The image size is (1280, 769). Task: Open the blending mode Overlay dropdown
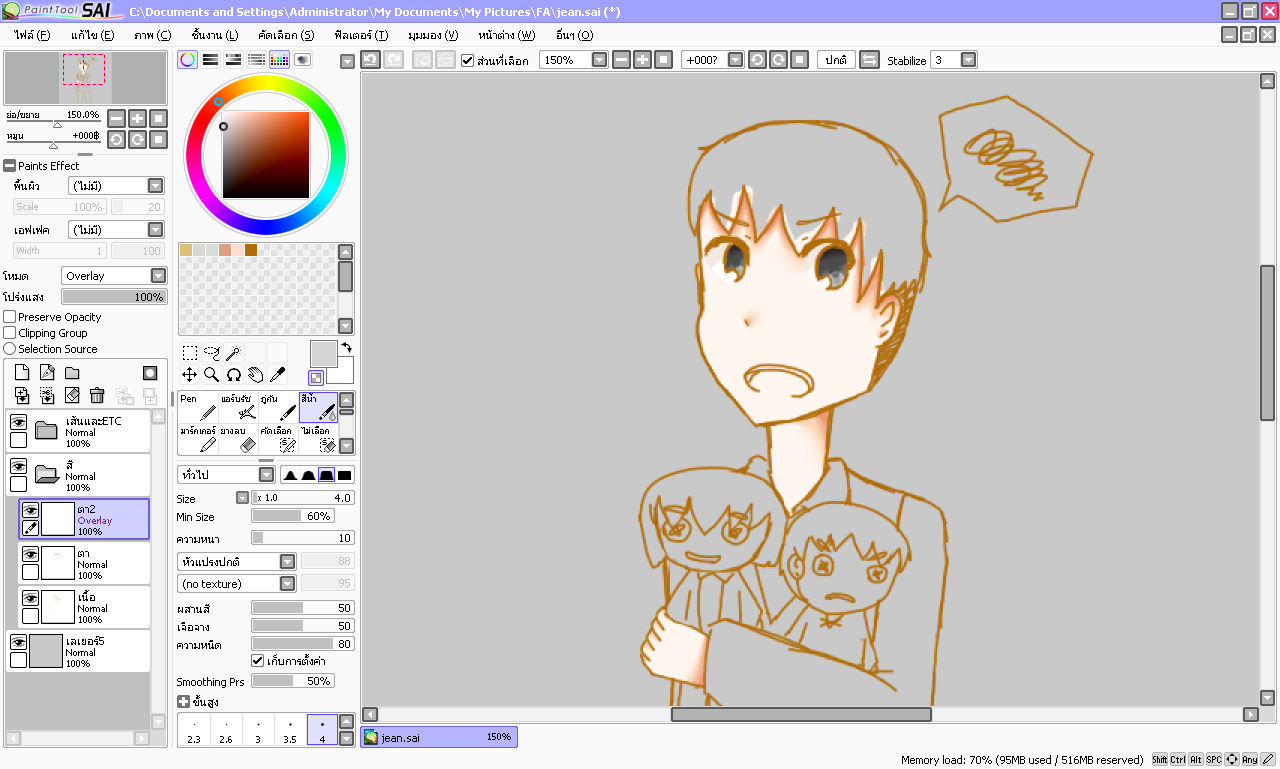[114, 276]
